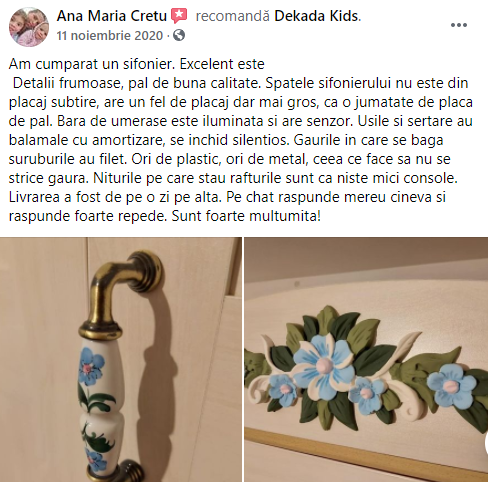Screen dimensions: 488x482
Task: Click the text 'Sunt foarte multumita!'
Action: [x=246, y=216]
